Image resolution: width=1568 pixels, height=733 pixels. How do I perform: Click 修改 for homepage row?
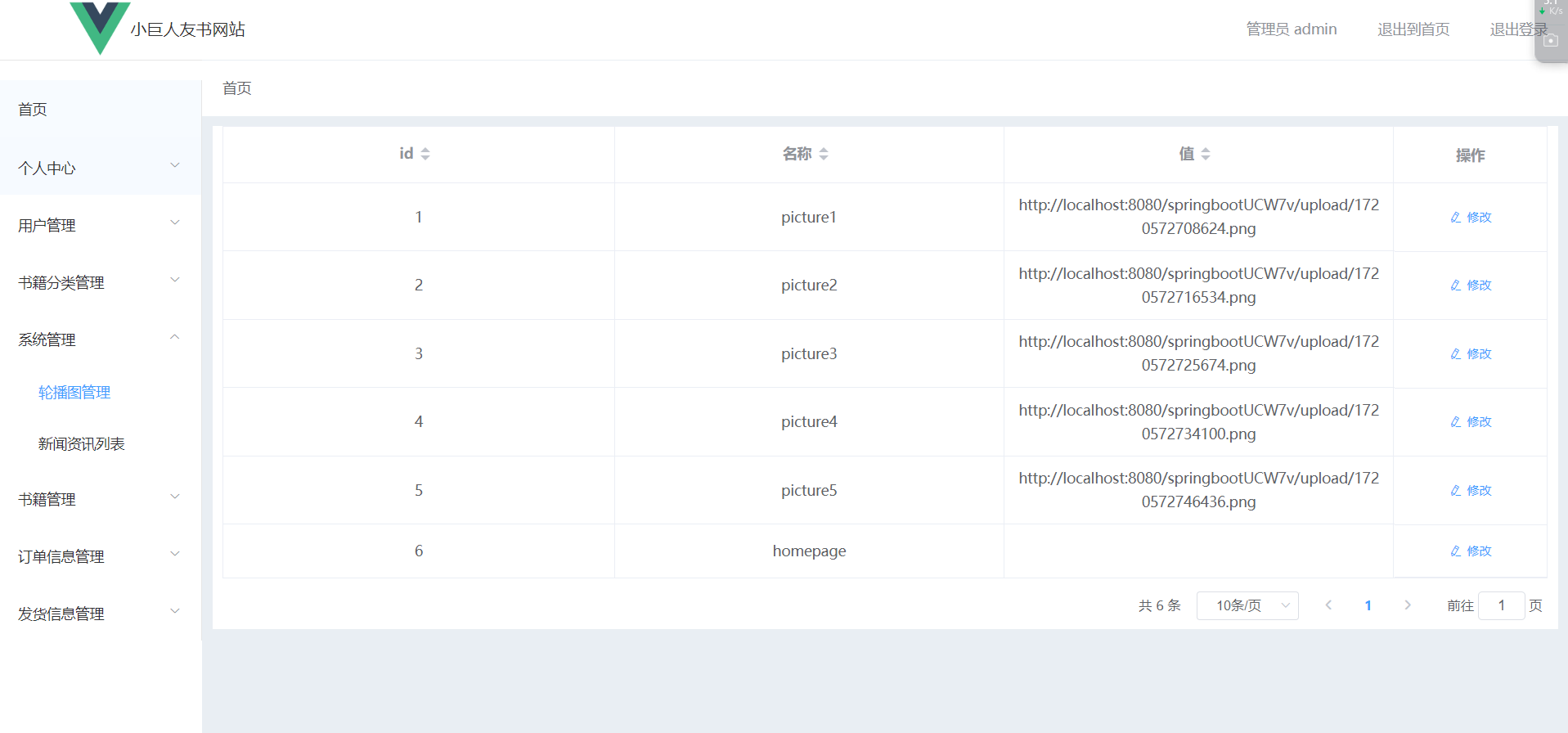pos(1471,551)
